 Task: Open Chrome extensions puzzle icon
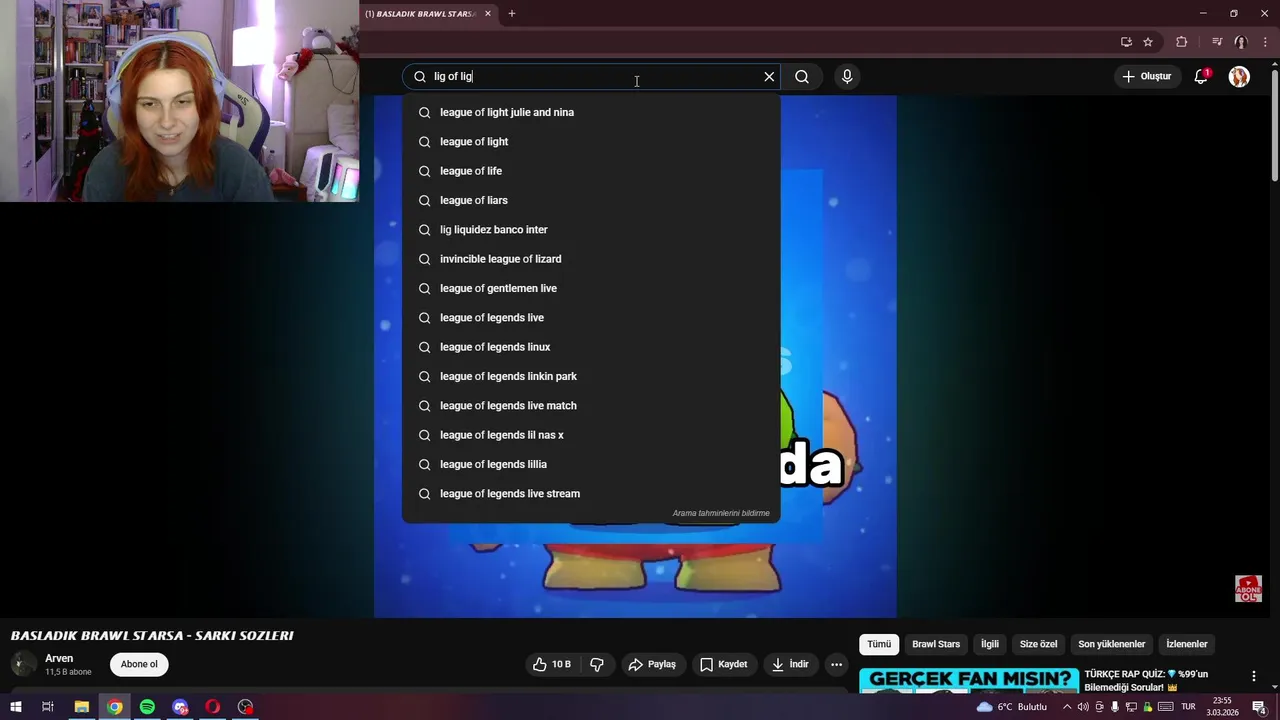[x=1182, y=42]
